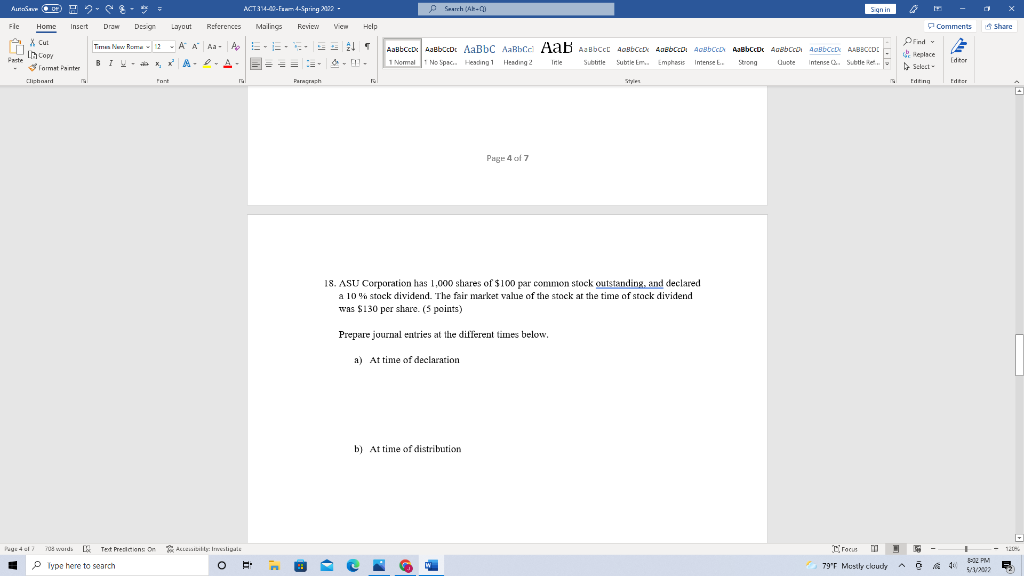Toggle italic formatting

pyautogui.click(x=110, y=63)
